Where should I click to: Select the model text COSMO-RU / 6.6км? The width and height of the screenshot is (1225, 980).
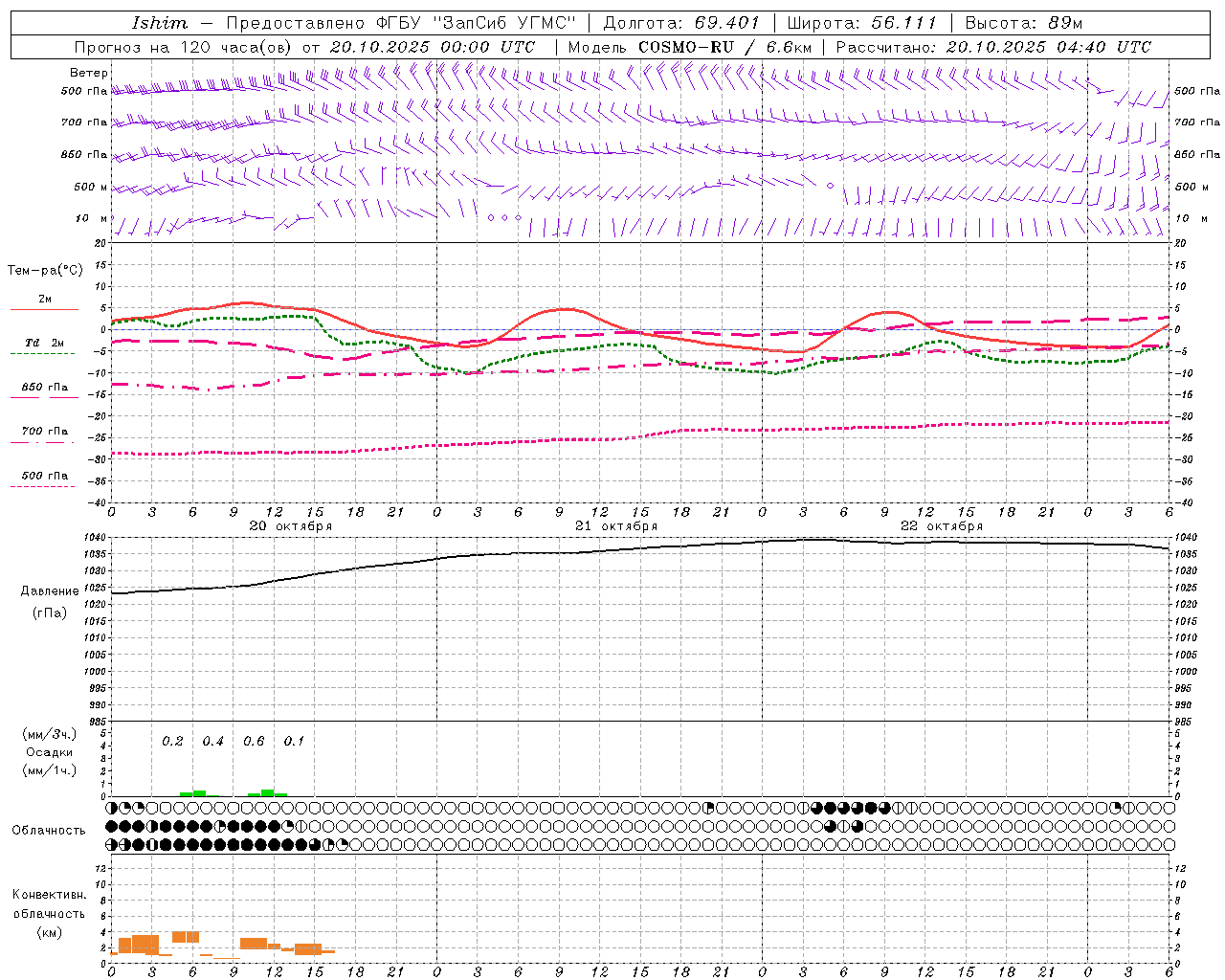(x=724, y=47)
